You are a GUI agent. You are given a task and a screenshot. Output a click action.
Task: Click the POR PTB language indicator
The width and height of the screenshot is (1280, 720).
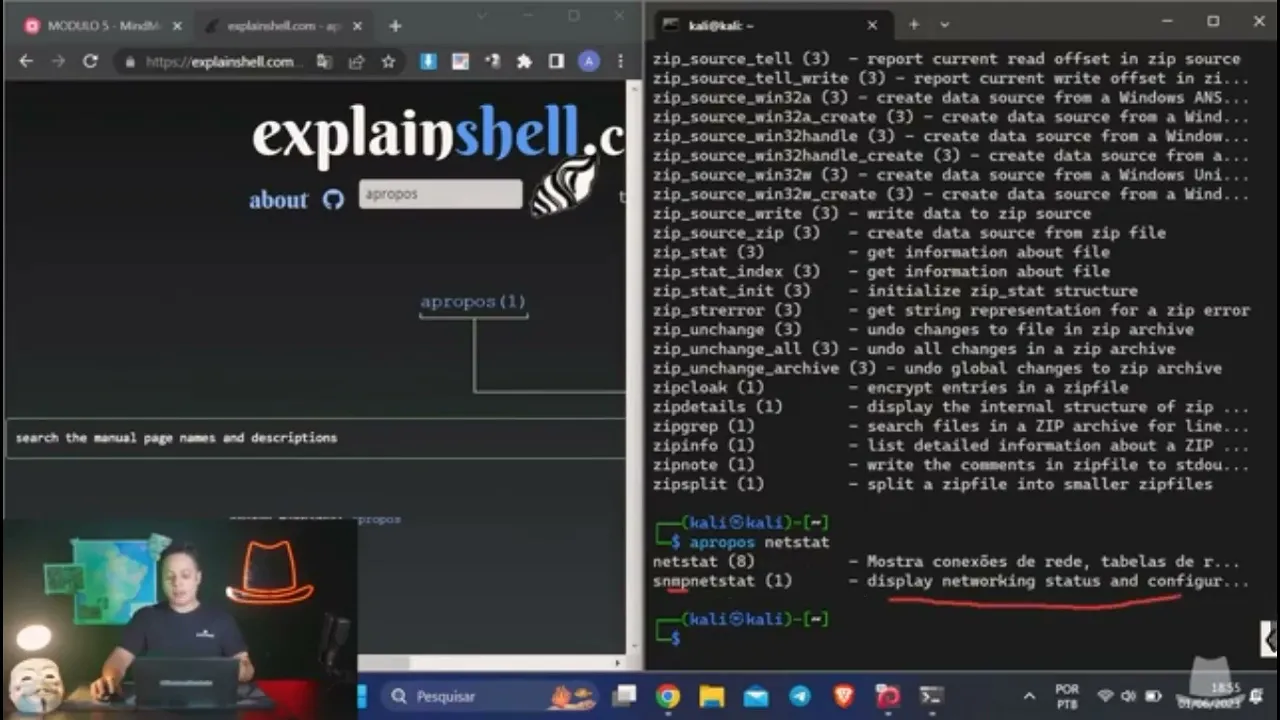pos(1067,696)
